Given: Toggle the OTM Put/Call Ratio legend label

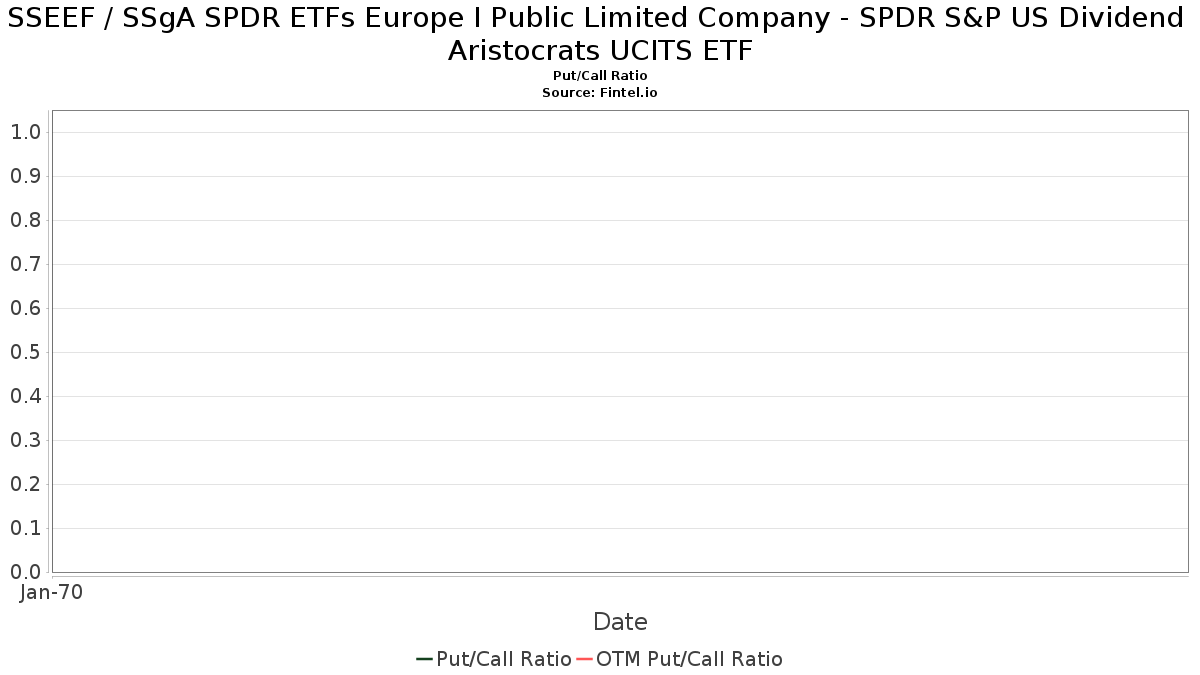Looking at the screenshot, I should click(689, 659).
